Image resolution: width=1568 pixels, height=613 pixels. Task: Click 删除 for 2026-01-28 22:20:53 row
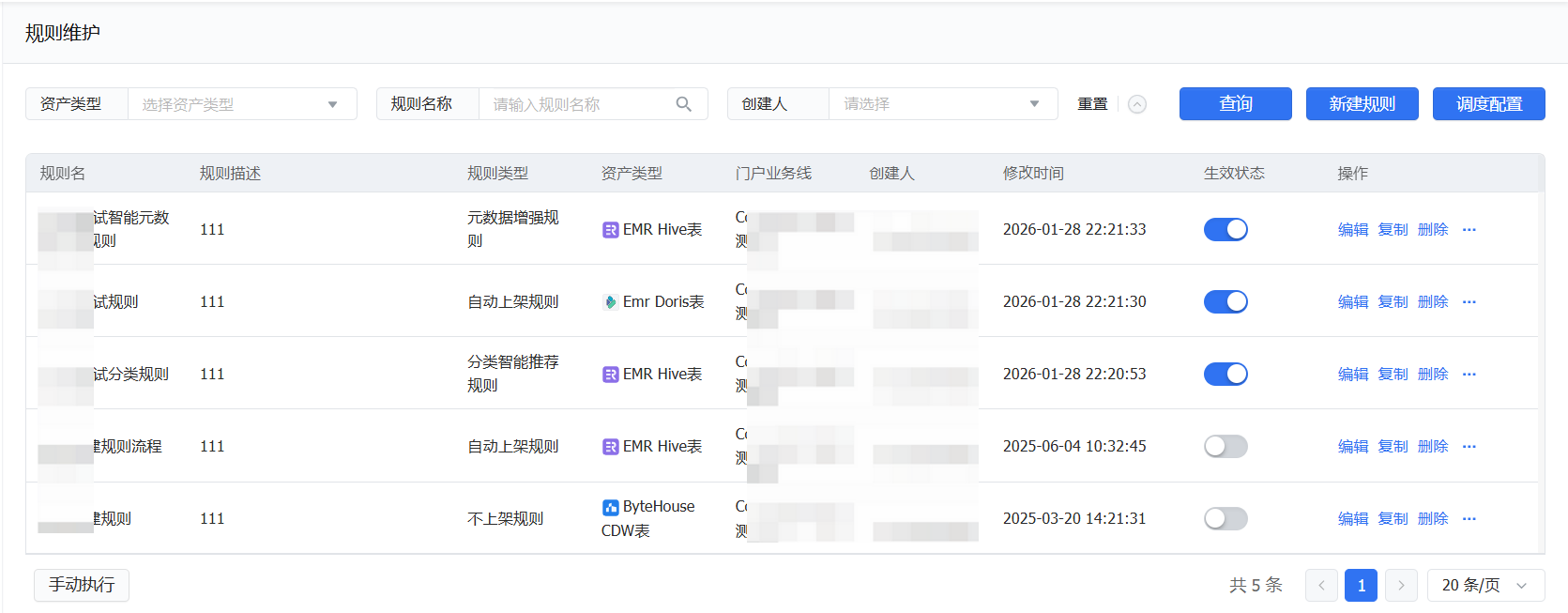point(1433,375)
